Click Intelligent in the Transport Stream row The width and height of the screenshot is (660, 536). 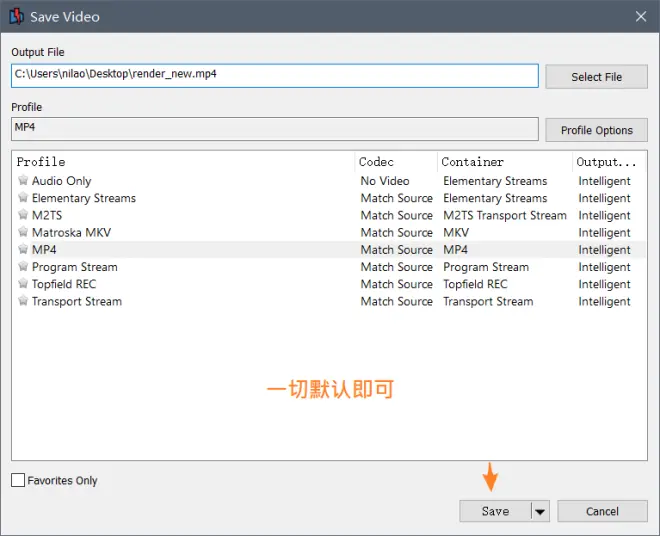pos(604,301)
